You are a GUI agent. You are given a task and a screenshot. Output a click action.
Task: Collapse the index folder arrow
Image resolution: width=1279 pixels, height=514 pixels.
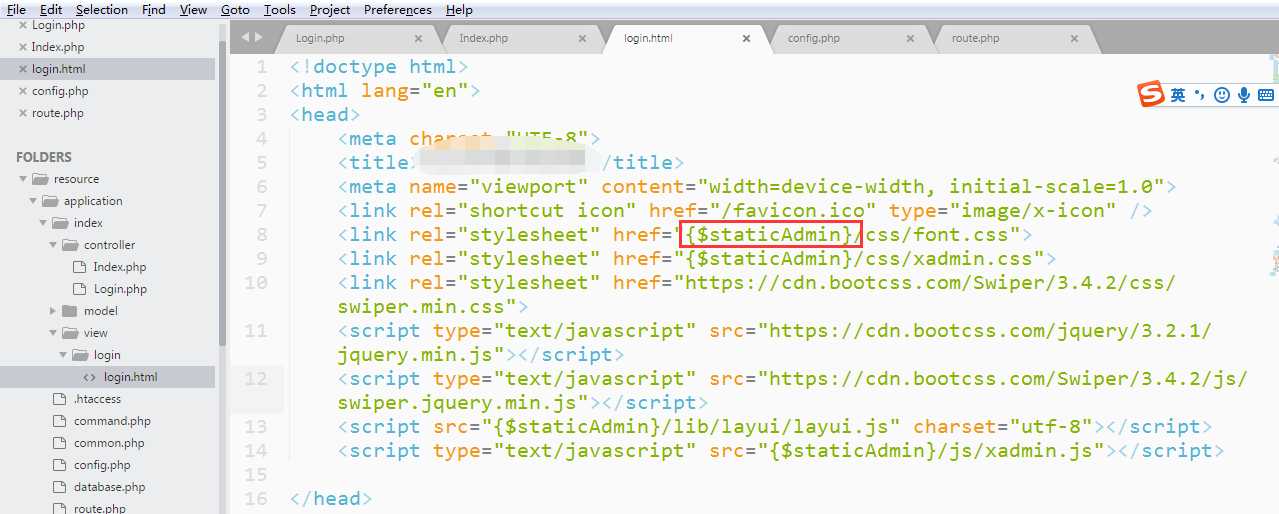pos(43,223)
